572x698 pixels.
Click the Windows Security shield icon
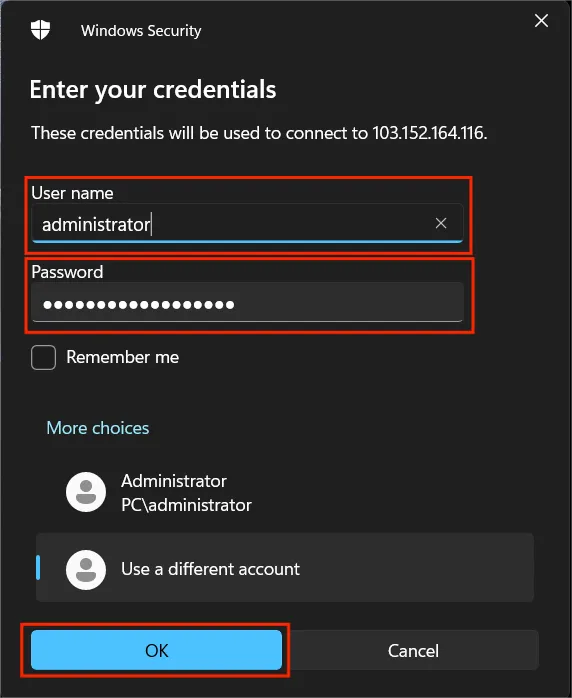pos(40,30)
